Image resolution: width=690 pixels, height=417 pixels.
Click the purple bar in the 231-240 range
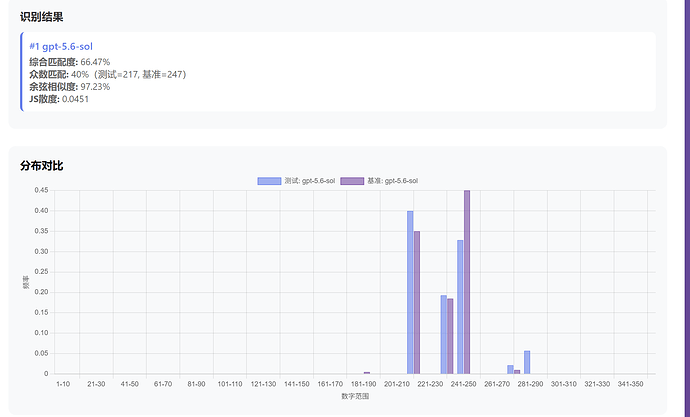pyautogui.click(x=450, y=337)
